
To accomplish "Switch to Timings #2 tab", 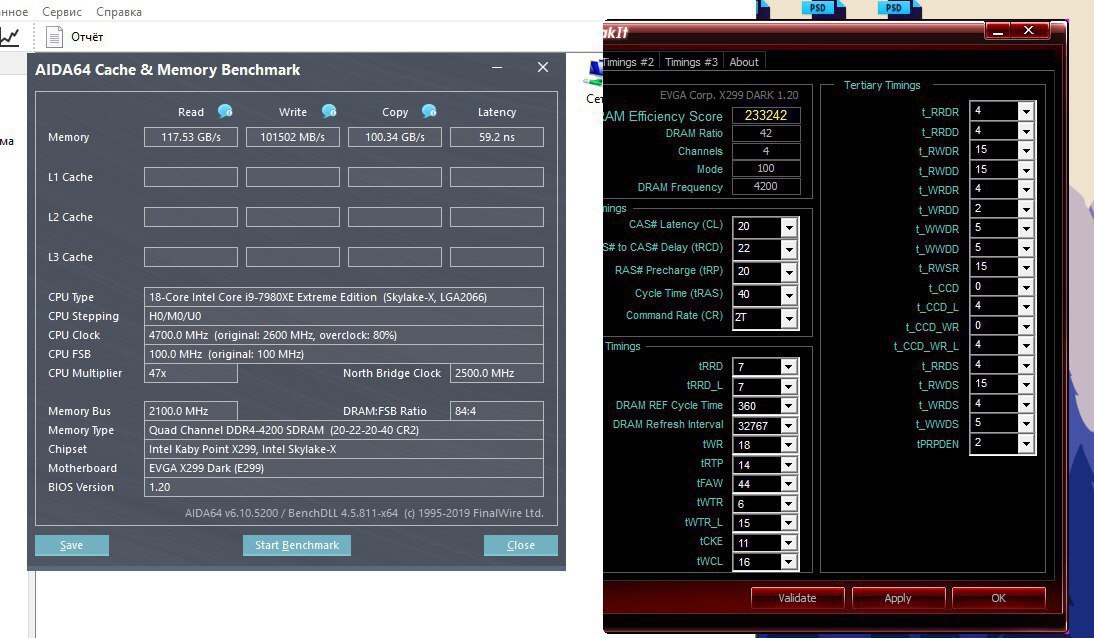I will pos(630,62).
